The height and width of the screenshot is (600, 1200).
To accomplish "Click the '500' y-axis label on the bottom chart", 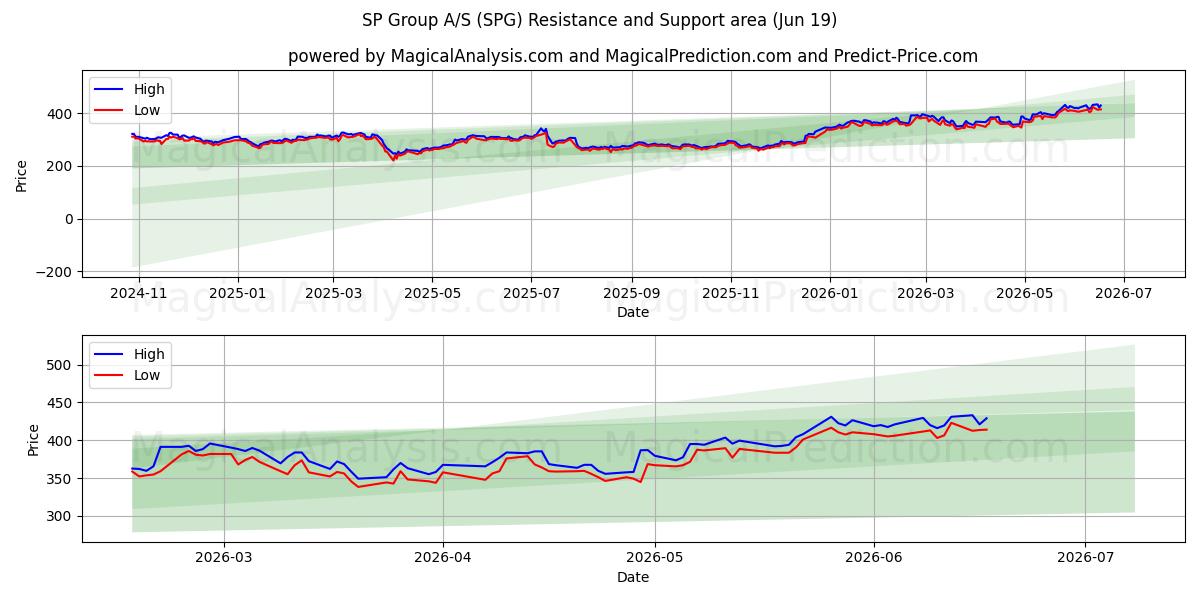I will click(x=62, y=366).
